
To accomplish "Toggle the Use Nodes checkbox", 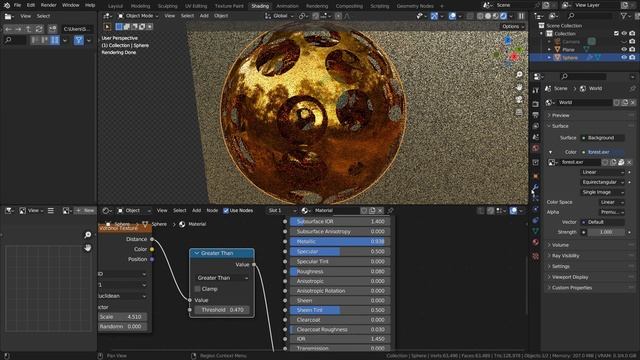I will [x=226, y=211].
